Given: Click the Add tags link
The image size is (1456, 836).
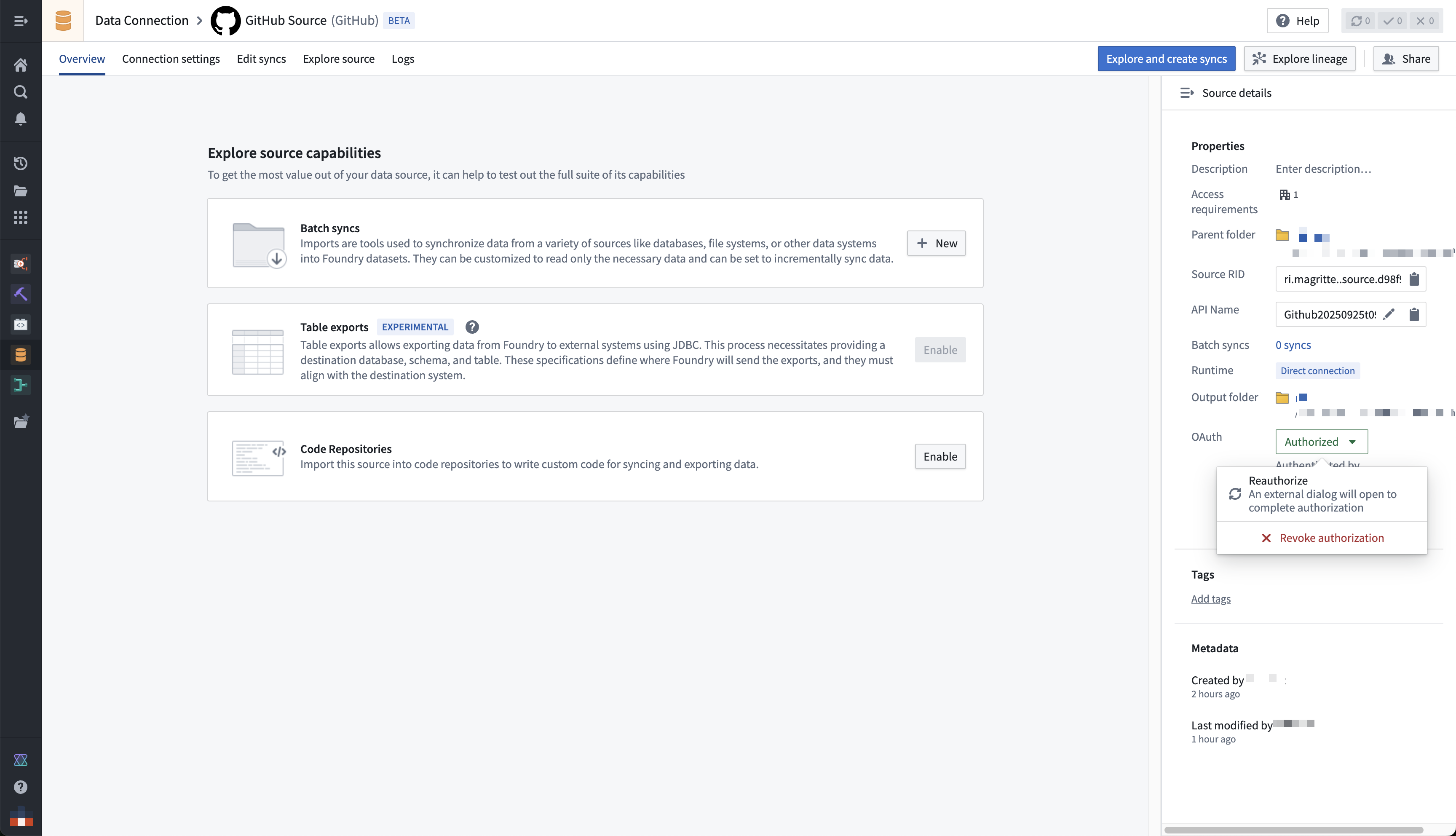Looking at the screenshot, I should pos(1210,599).
